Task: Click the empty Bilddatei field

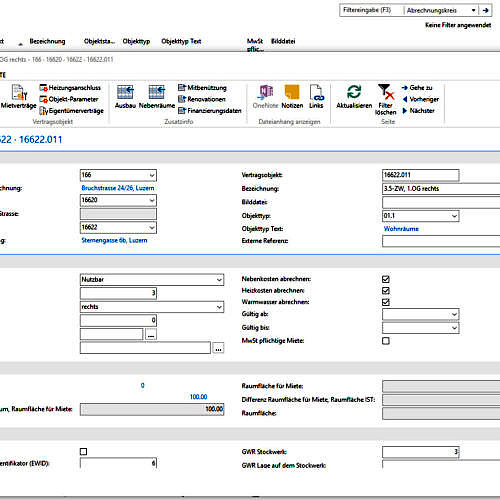Action: click(441, 202)
